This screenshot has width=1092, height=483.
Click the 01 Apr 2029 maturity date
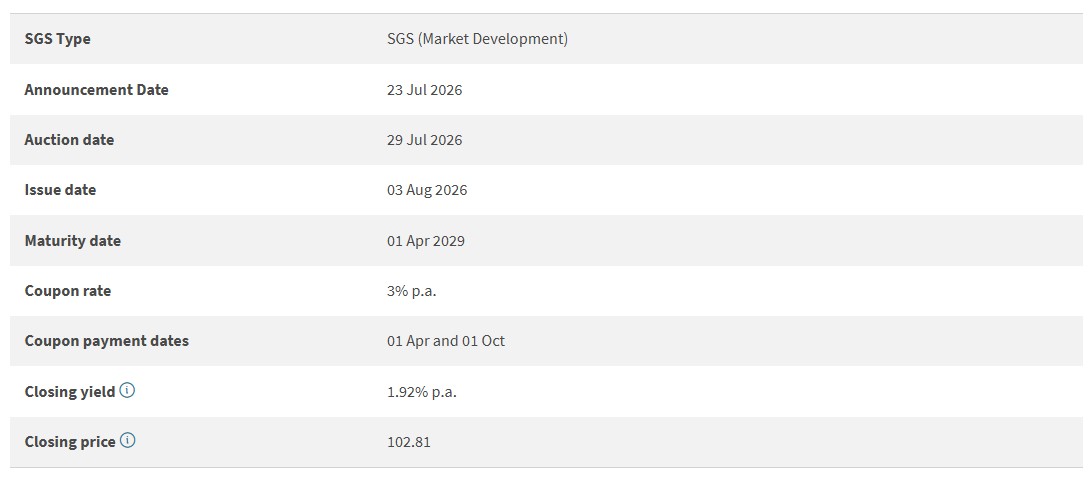[x=426, y=241]
